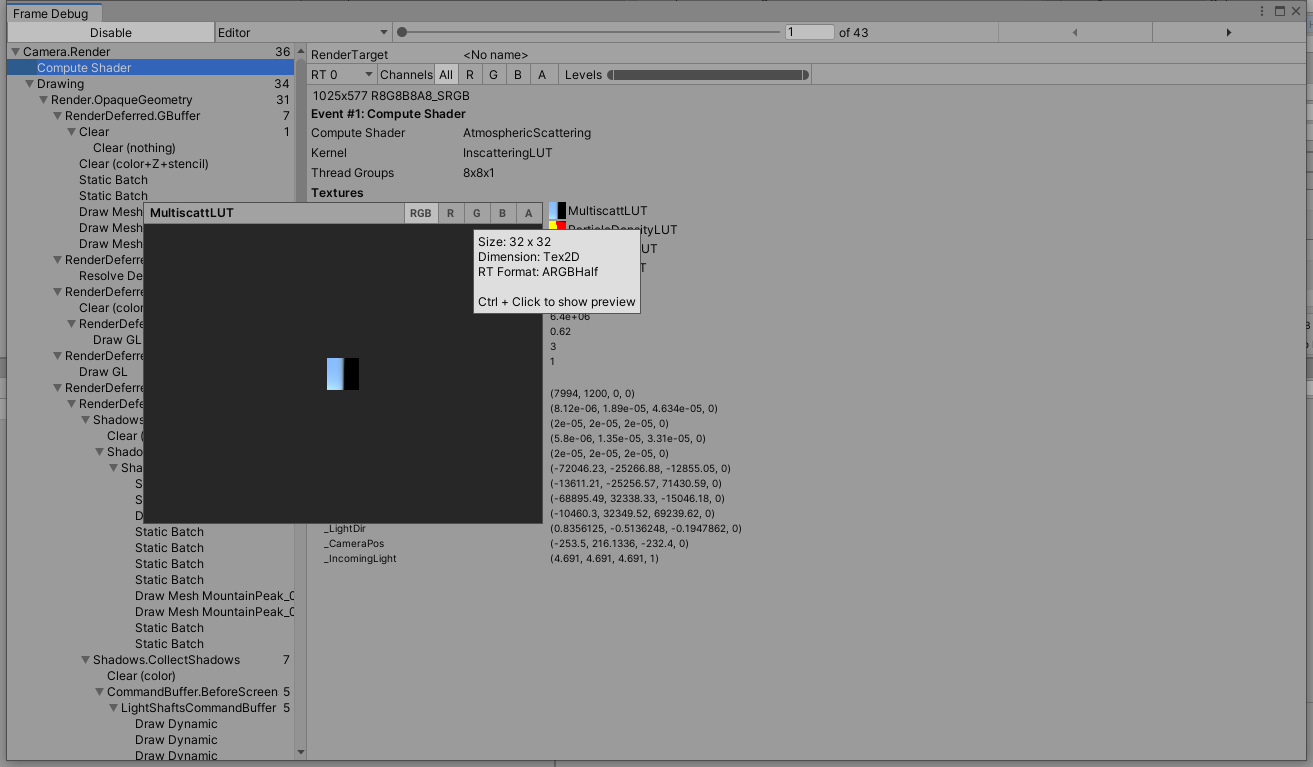Image resolution: width=1313 pixels, height=767 pixels.
Task: Select the Clear (color+Z+stencil) event
Action: point(144,164)
